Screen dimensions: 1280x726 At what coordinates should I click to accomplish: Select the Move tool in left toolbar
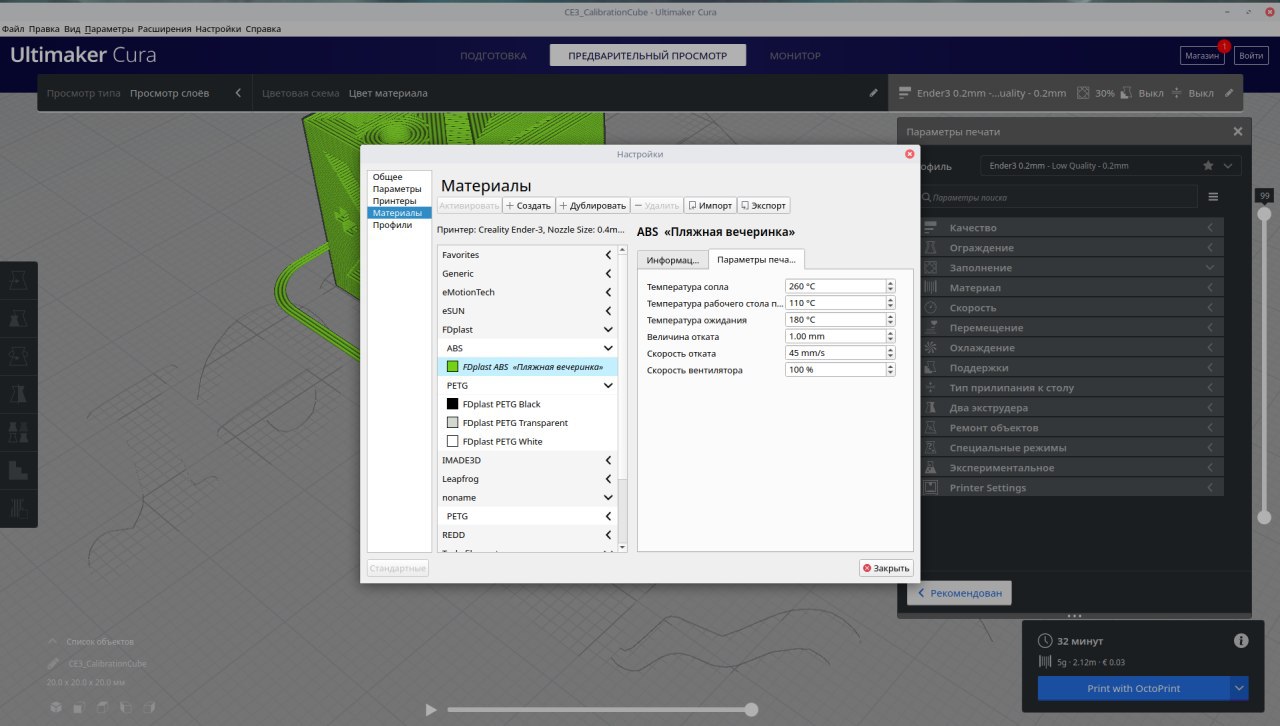click(x=19, y=281)
